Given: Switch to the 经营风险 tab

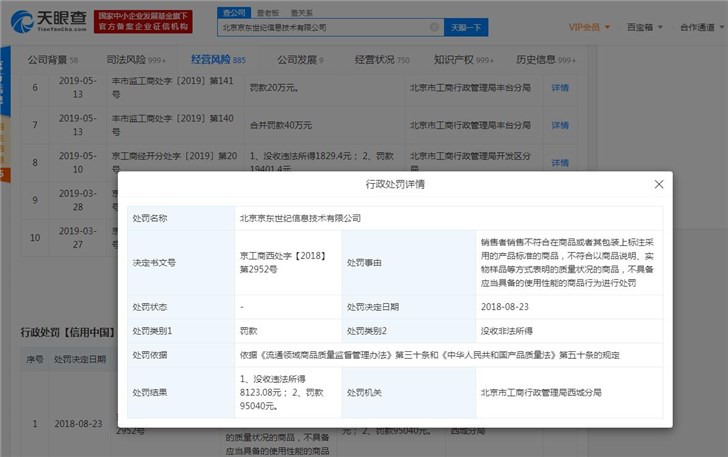Looking at the screenshot, I should click(218, 60).
